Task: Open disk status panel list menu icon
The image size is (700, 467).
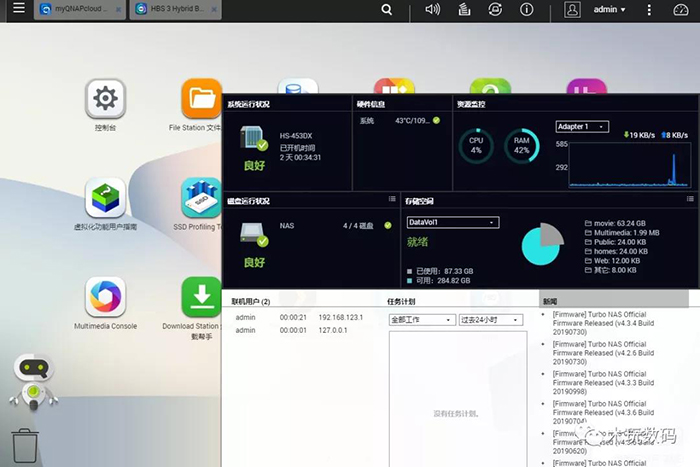Action: point(392,199)
